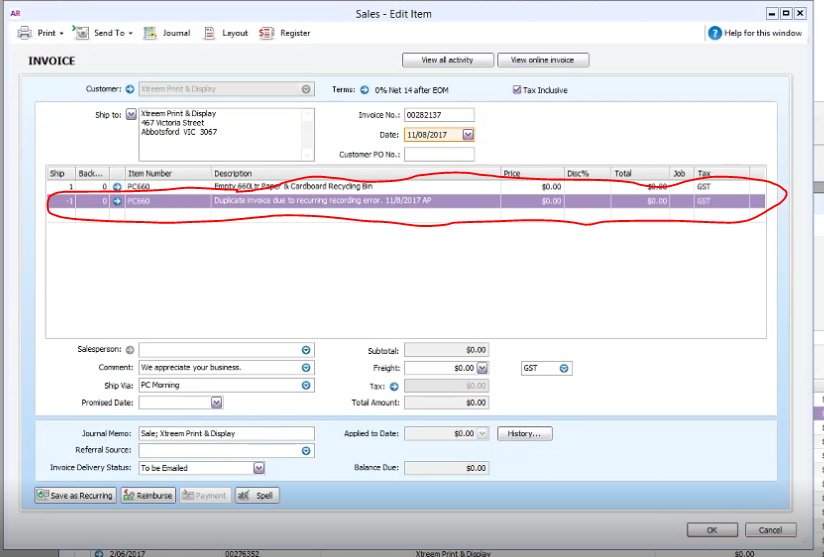Click the Send To envelope icon

pos(81,33)
